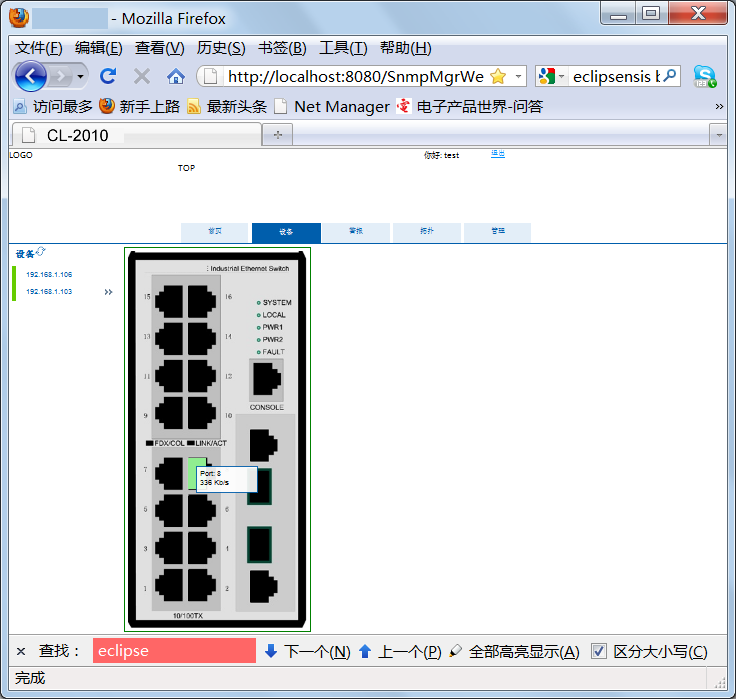
Task: Expand the bookmarks toolbar overflow chevron
Action: pyautogui.click(x=719, y=106)
